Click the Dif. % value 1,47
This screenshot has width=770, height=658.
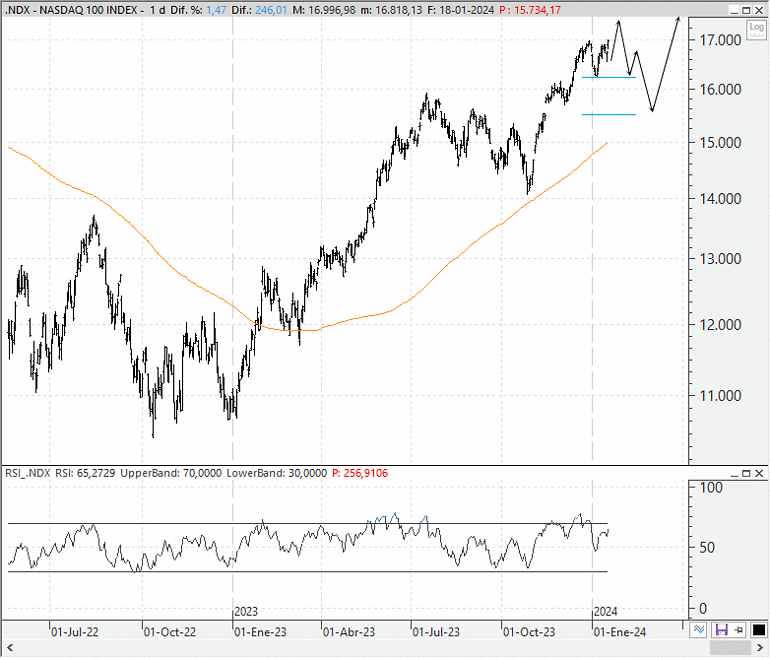[x=217, y=10]
